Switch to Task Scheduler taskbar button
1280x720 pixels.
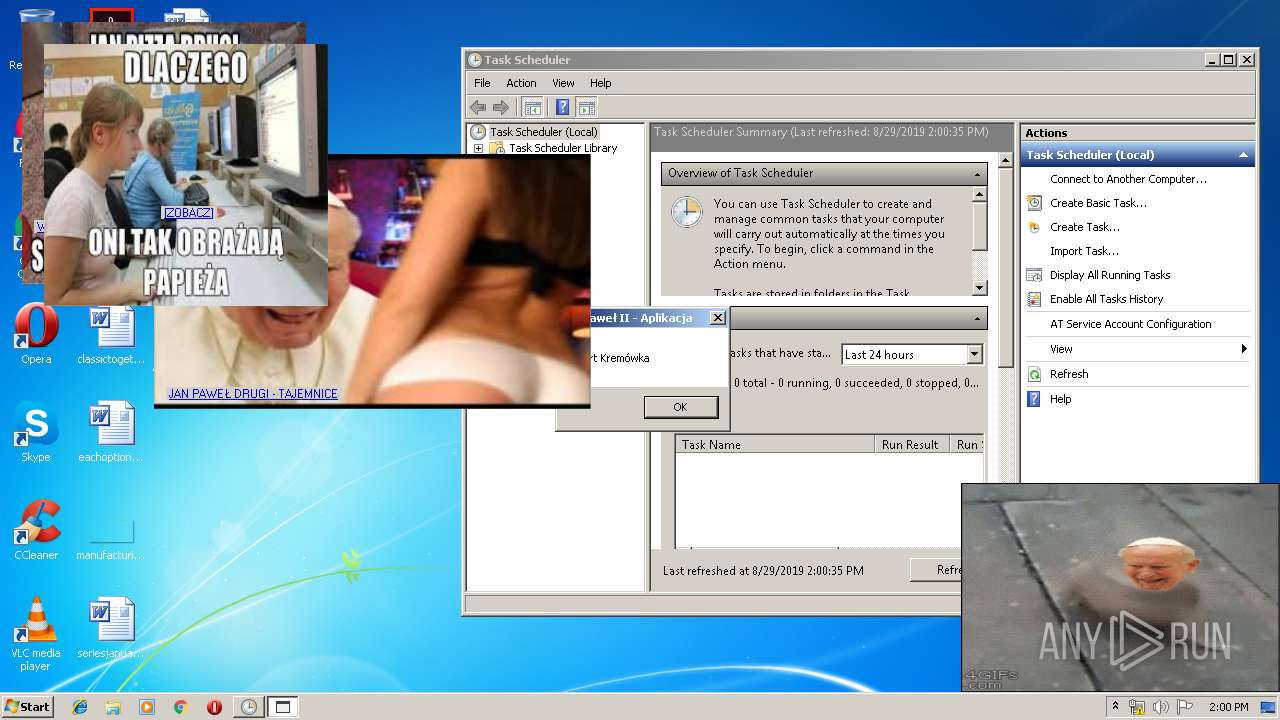(248, 707)
